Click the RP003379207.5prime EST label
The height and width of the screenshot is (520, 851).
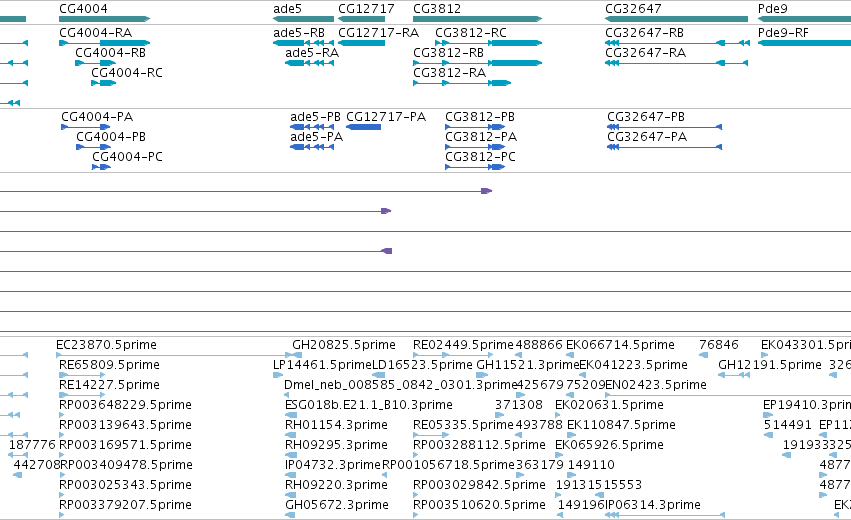[x=125, y=505]
